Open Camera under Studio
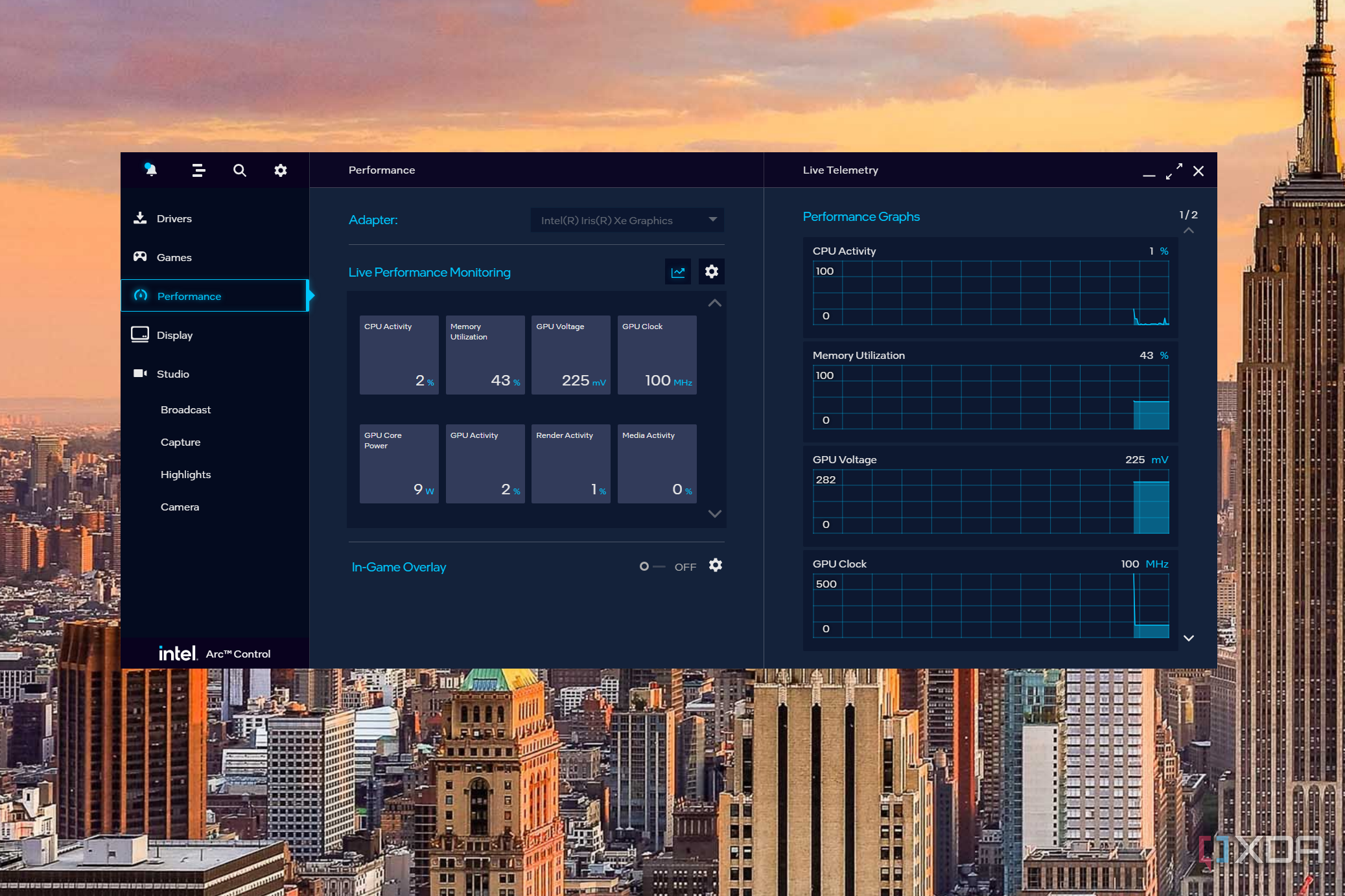The width and height of the screenshot is (1345, 896). [180, 507]
